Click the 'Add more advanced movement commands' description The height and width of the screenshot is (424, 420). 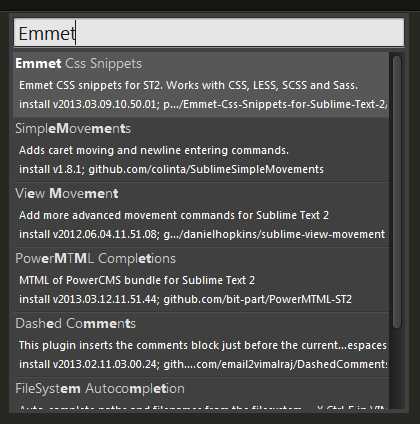174,216
